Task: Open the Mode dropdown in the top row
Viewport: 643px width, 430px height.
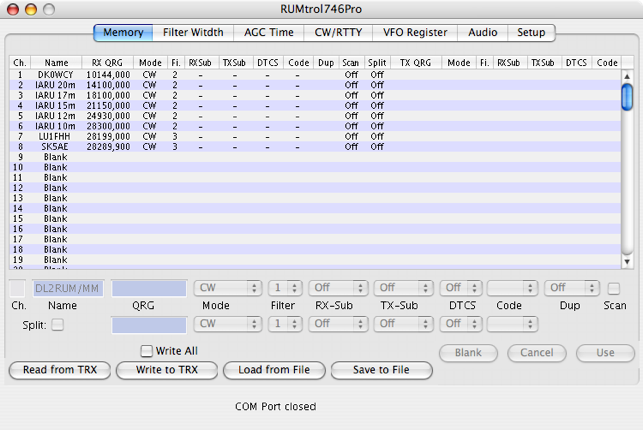Action: point(229,288)
